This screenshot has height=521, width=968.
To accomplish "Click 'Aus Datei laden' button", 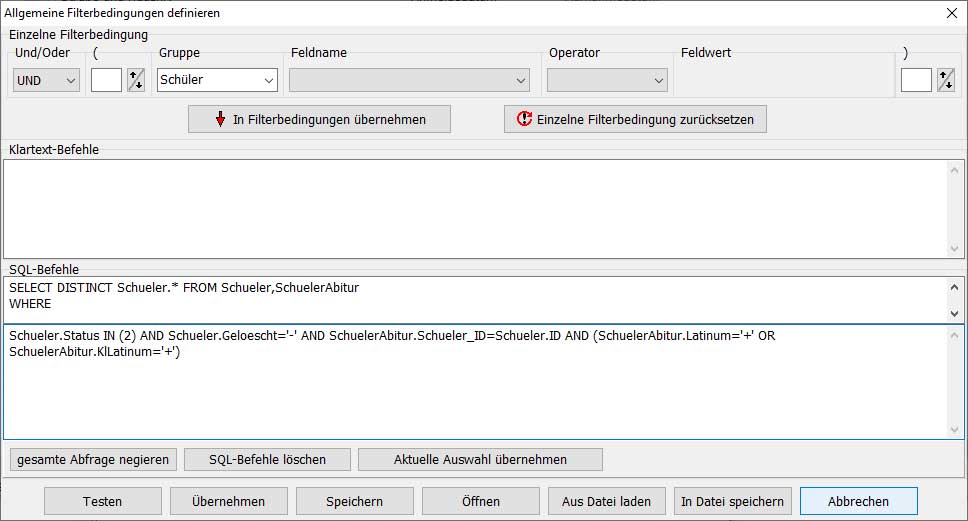I will coord(607,501).
